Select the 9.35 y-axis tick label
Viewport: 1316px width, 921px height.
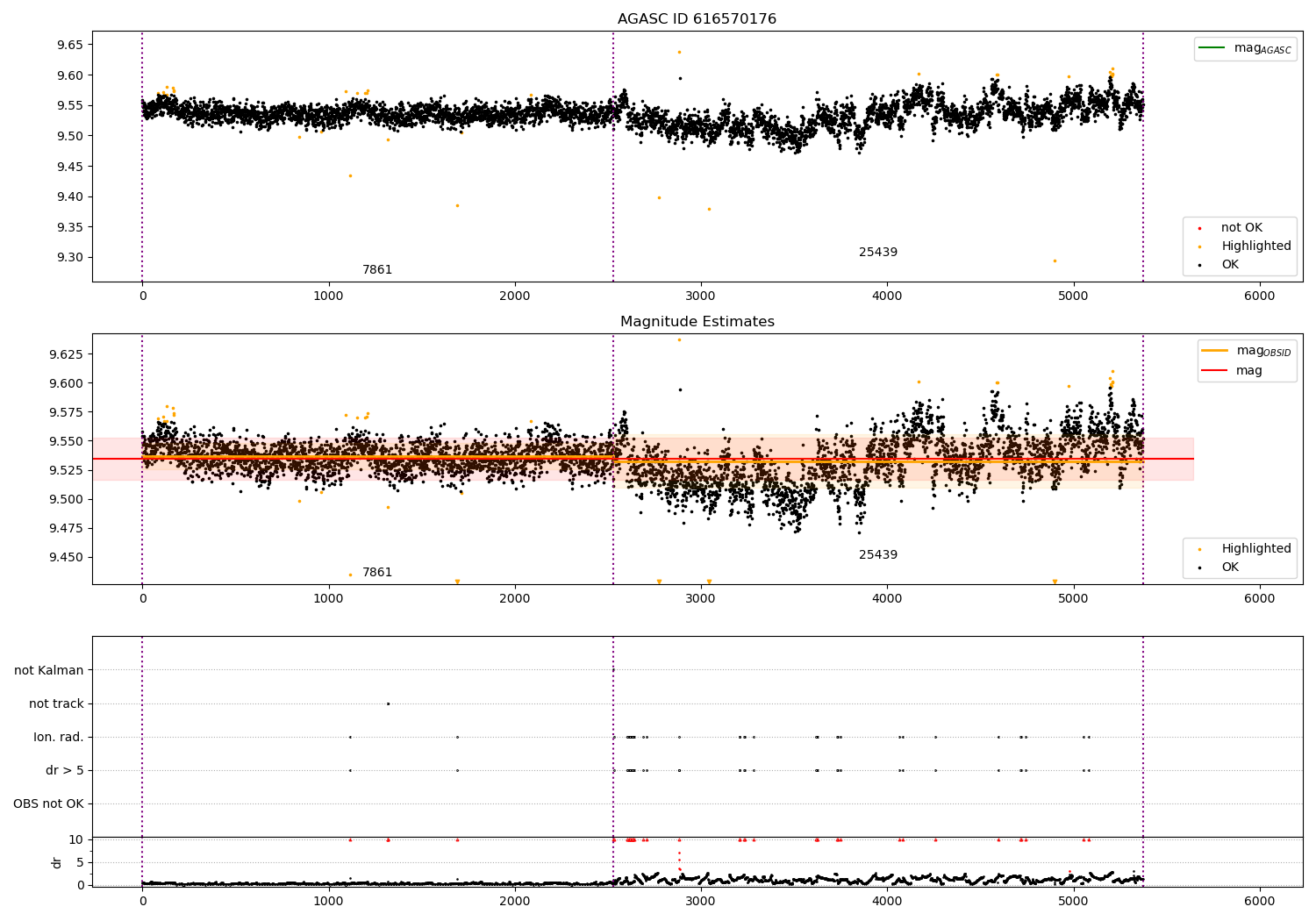(69, 227)
